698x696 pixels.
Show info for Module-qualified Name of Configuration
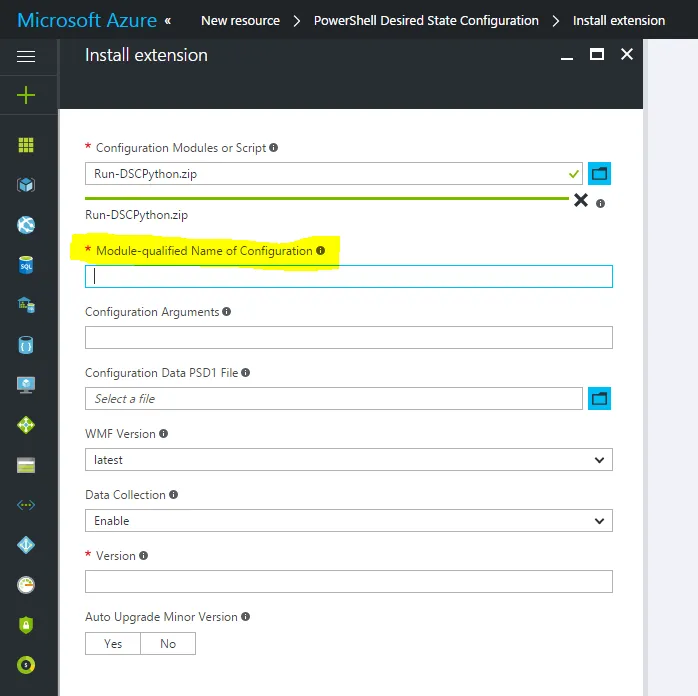pyautogui.click(x=321, y=251)
